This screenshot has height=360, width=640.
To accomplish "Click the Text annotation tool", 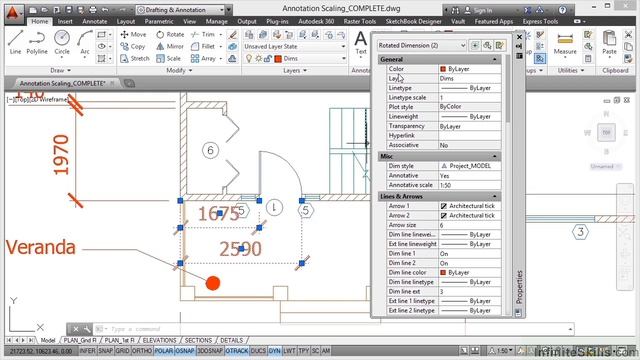I will pyautogui.click(x=360, y=42).
